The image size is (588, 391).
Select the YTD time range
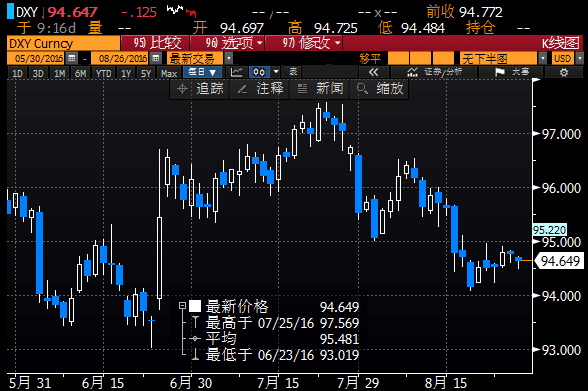point(103,73)
